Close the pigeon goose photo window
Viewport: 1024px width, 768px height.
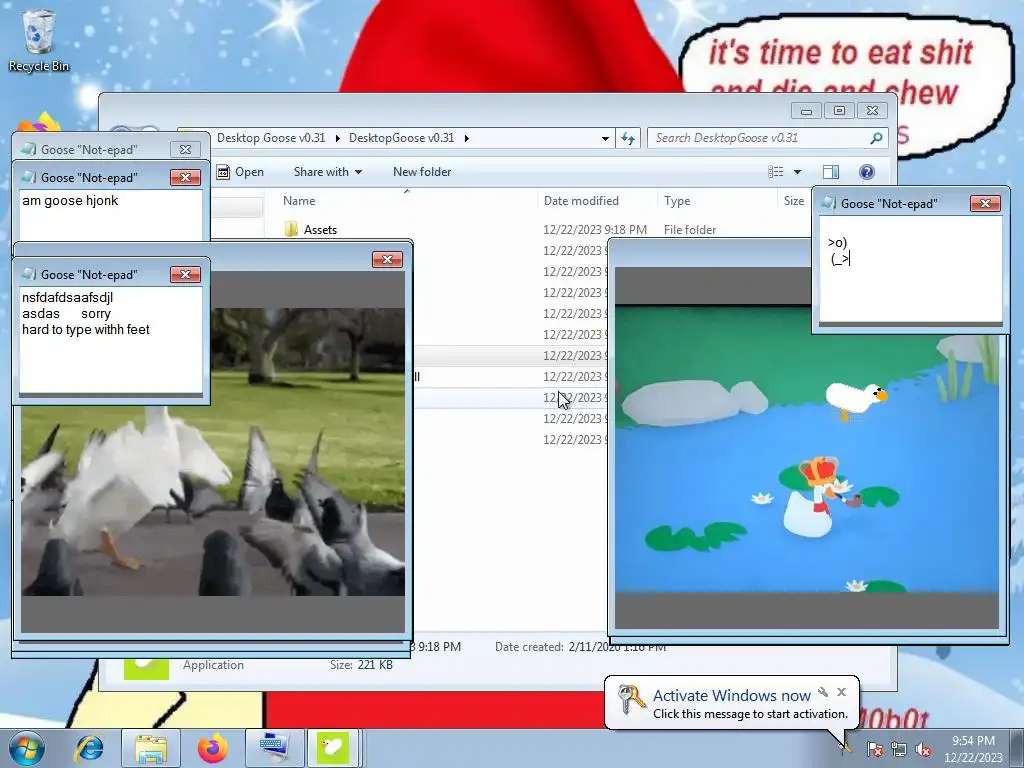tap(387, 259)
